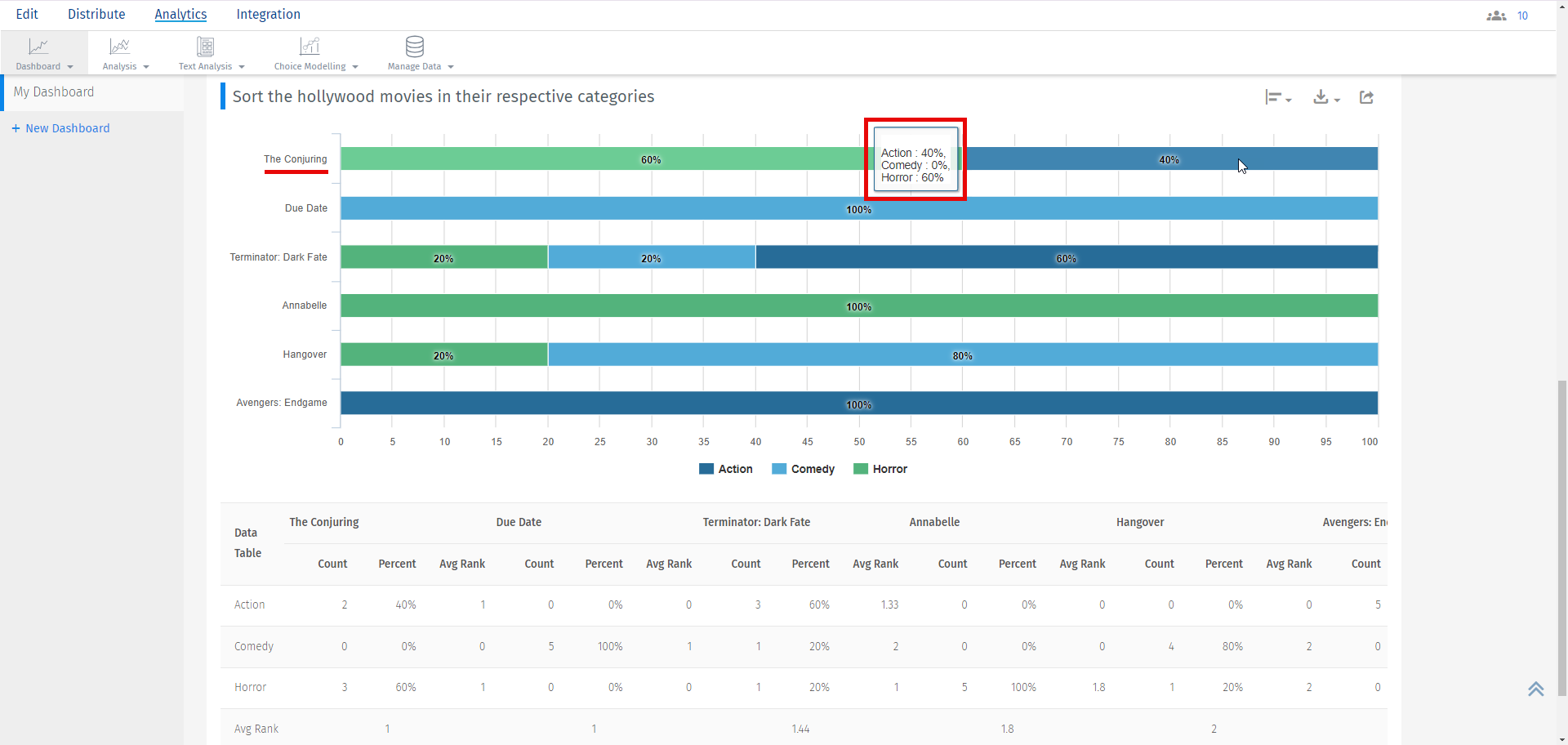The image size is (1568, 745).
Task: Click the Annabelle axis label
Action: (305, 306)
